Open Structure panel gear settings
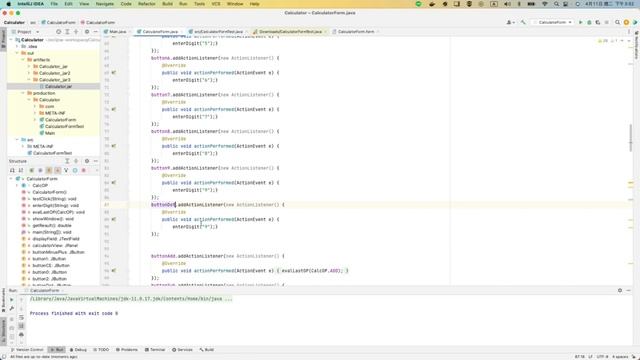640x360 pixels. pyautogui.click(x=87, y=161)
